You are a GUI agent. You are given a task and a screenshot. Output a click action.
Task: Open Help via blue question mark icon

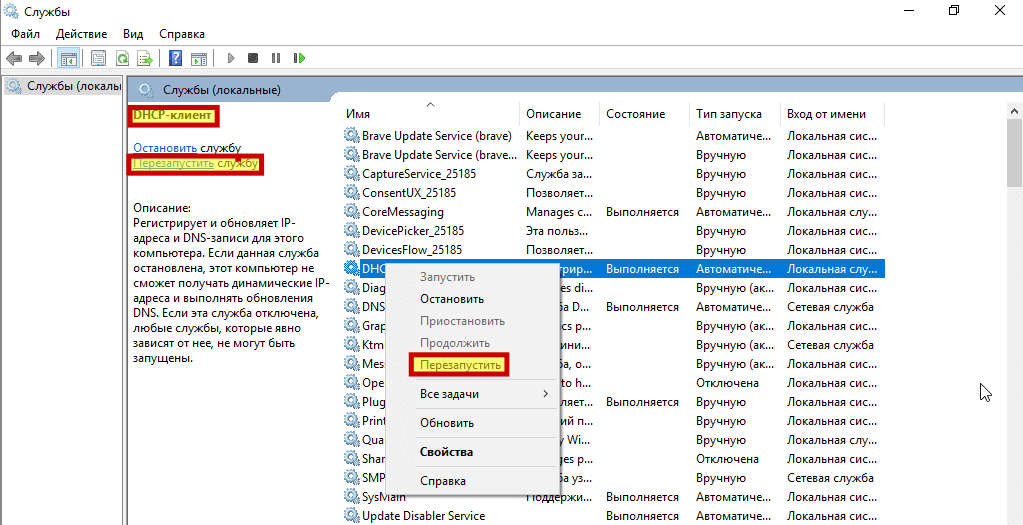pyautogui.click(x=176, y=58)
